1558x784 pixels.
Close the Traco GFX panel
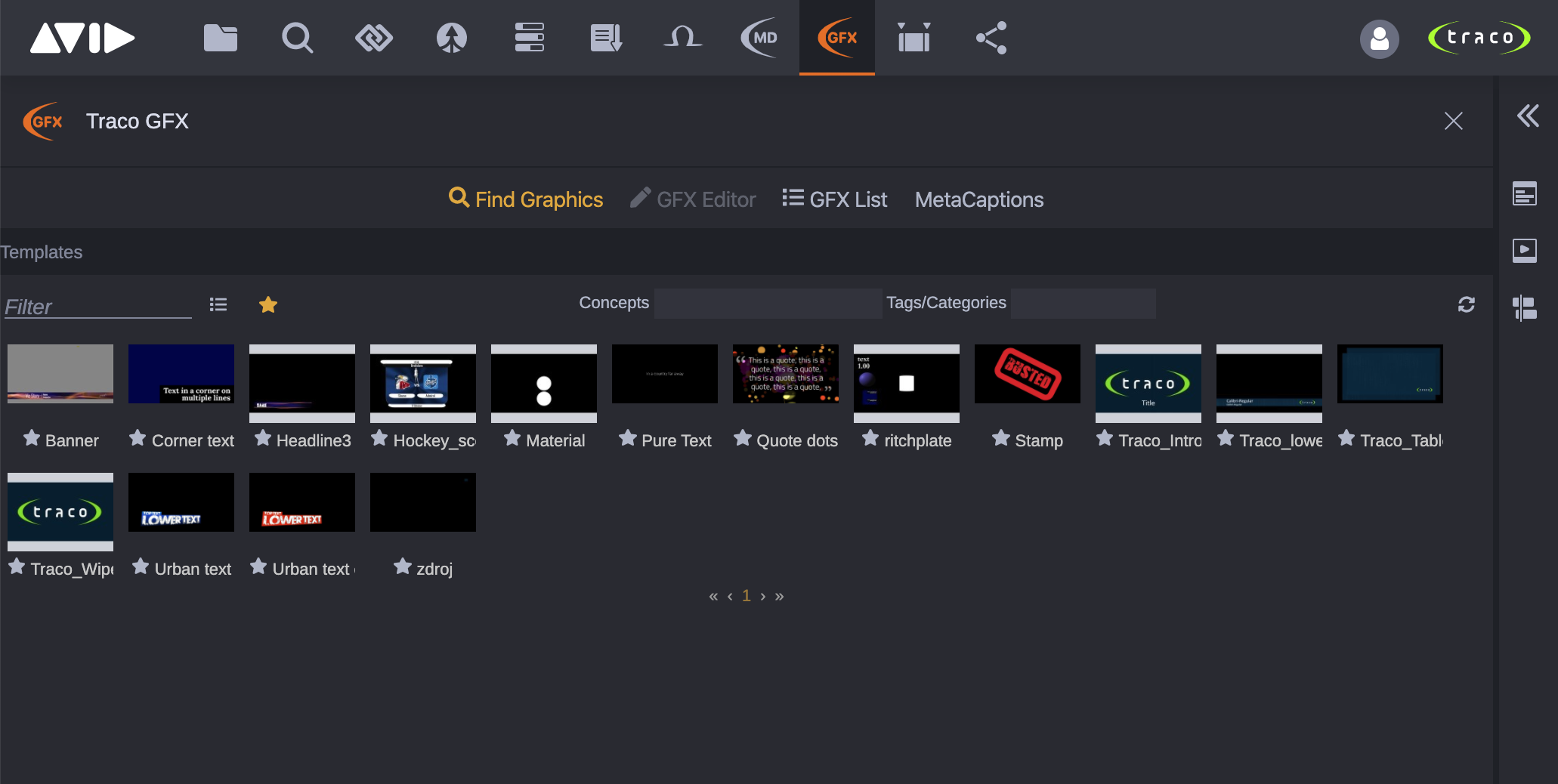(x=1454, y=121)
